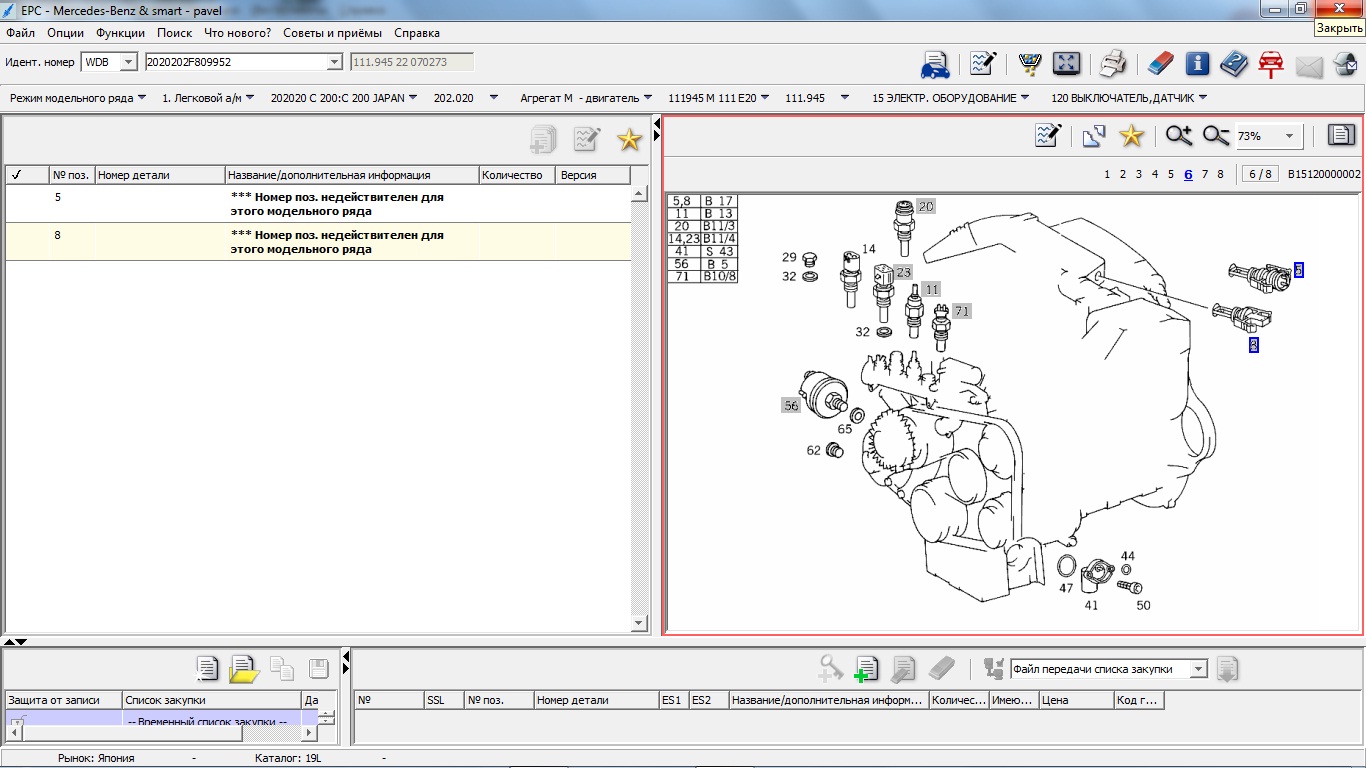Select the row with position 5
Image resolution: width=1366 pixels, height=768 pixels.
[318, 204]
